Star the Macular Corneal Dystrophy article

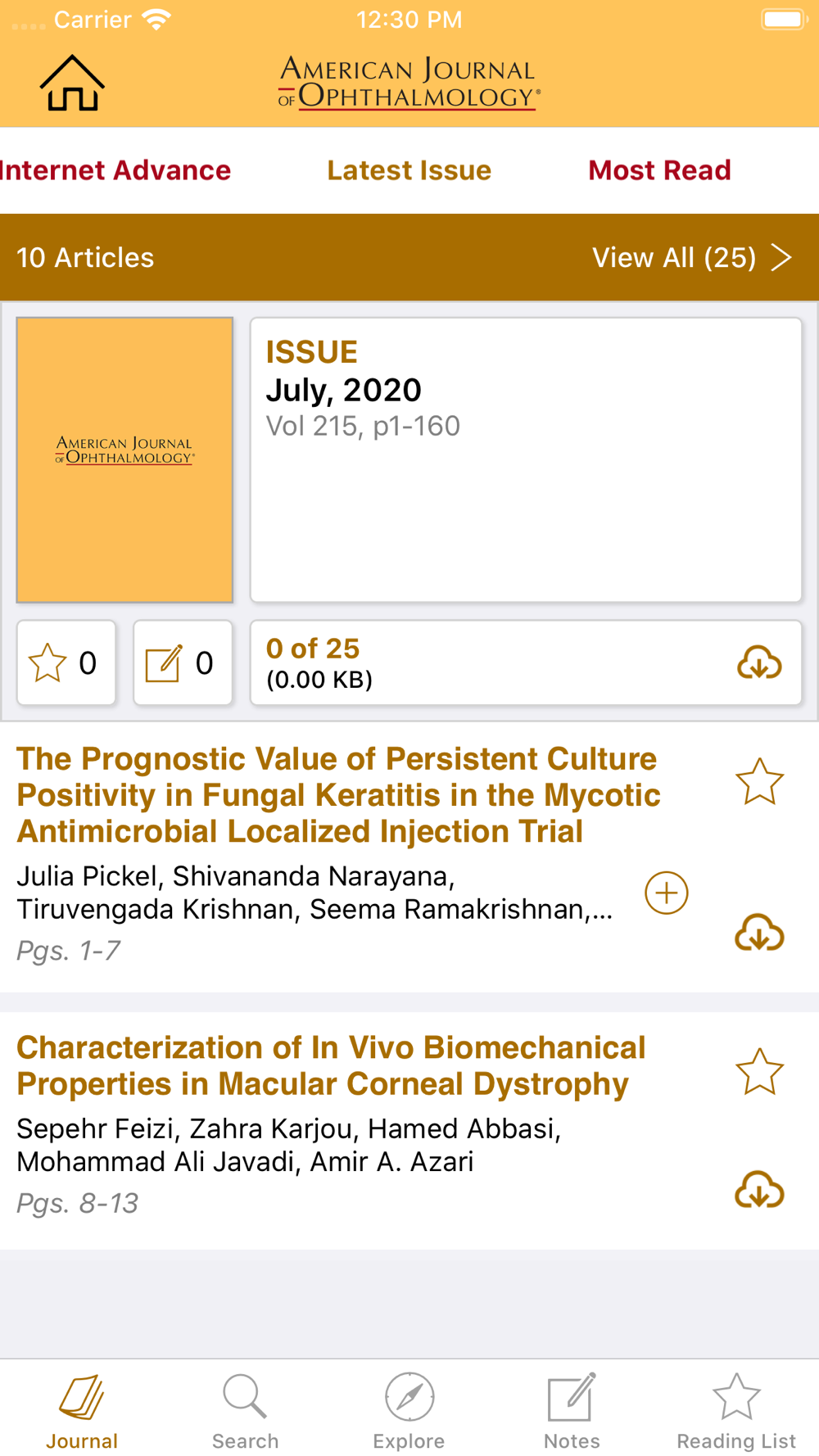[x=759, y=1071]
